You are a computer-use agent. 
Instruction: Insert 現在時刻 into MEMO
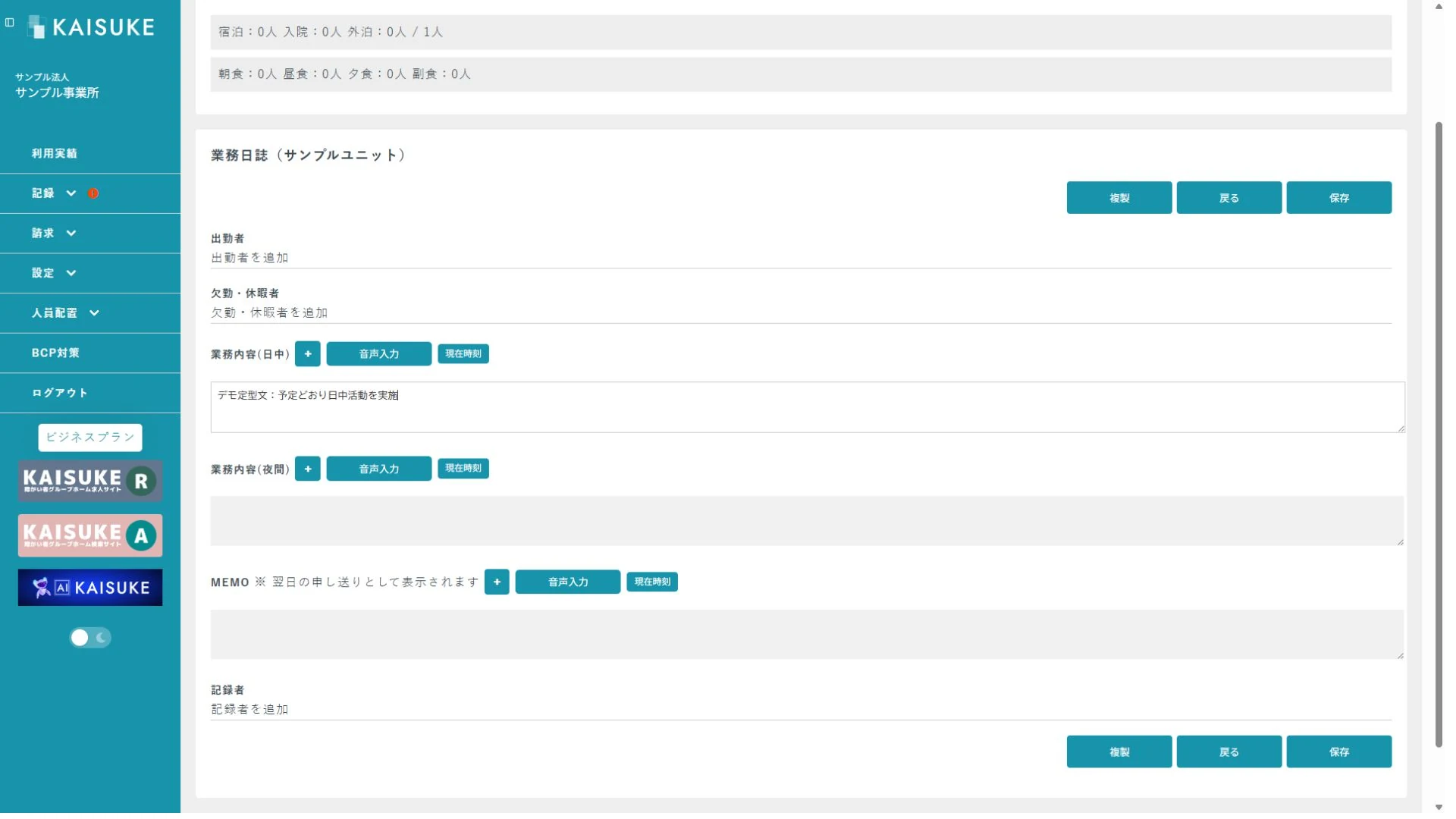(652, 582)
